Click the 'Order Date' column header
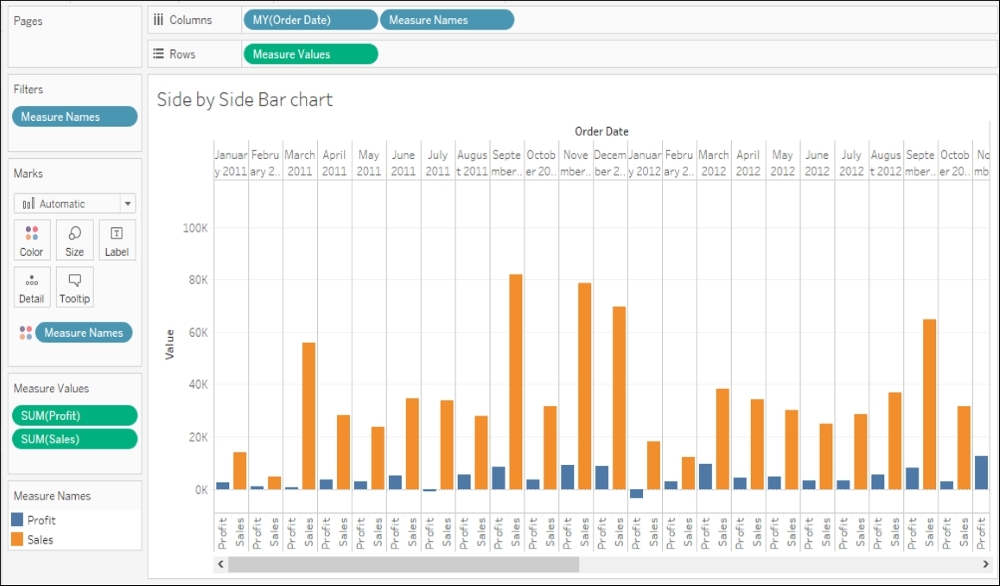Image resolution: width=1000 pixels, height=586 pixels. click(x=601, y=131)
